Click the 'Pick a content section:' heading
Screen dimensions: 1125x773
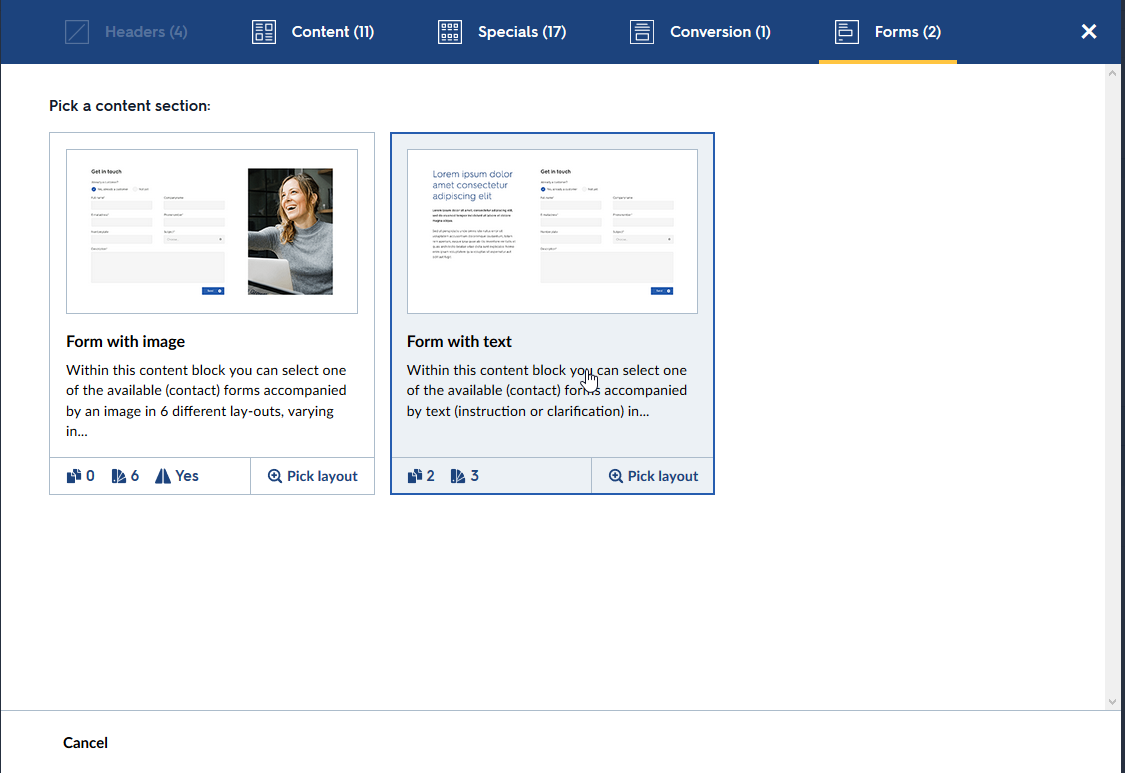pos(130,106)
